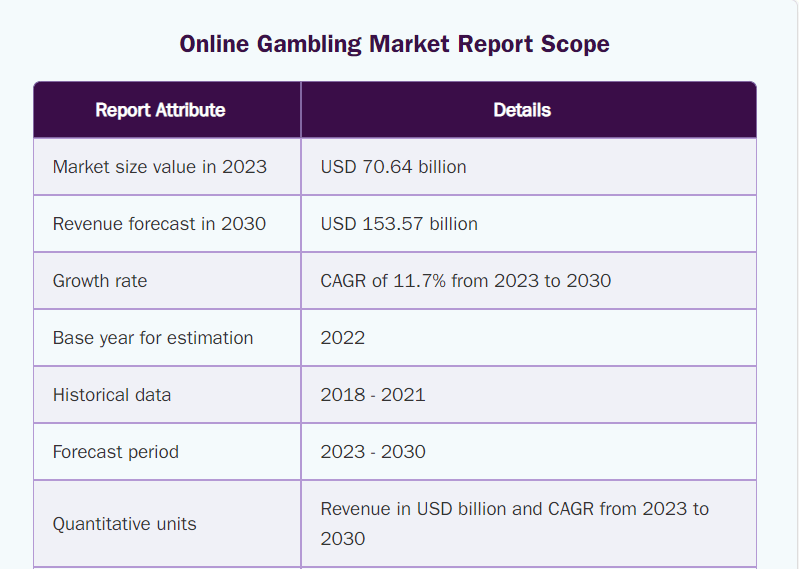Select the Report Attribute column header

pos(167,110)
